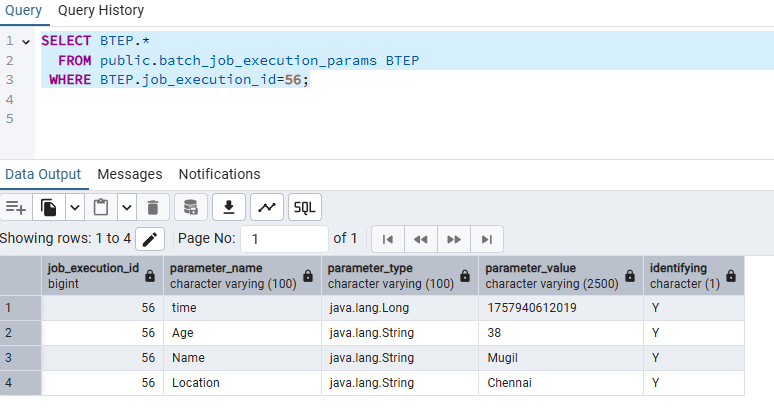Image resolution: width=774 pixels, height=414 pixels.
Task: Open the Notifications tab
Action: (219, 174)
